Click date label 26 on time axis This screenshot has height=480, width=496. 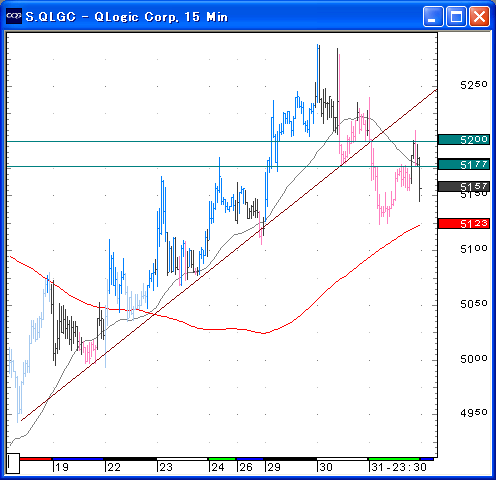pos(246,467)
